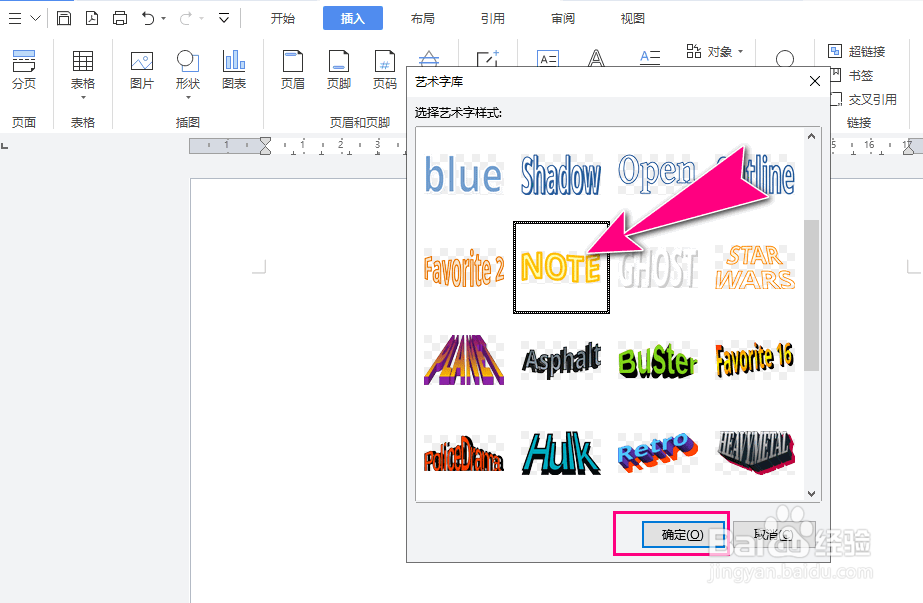Choose the GHOST WordArt style
This screenshot has width=923, height=603.
point(657,267)
